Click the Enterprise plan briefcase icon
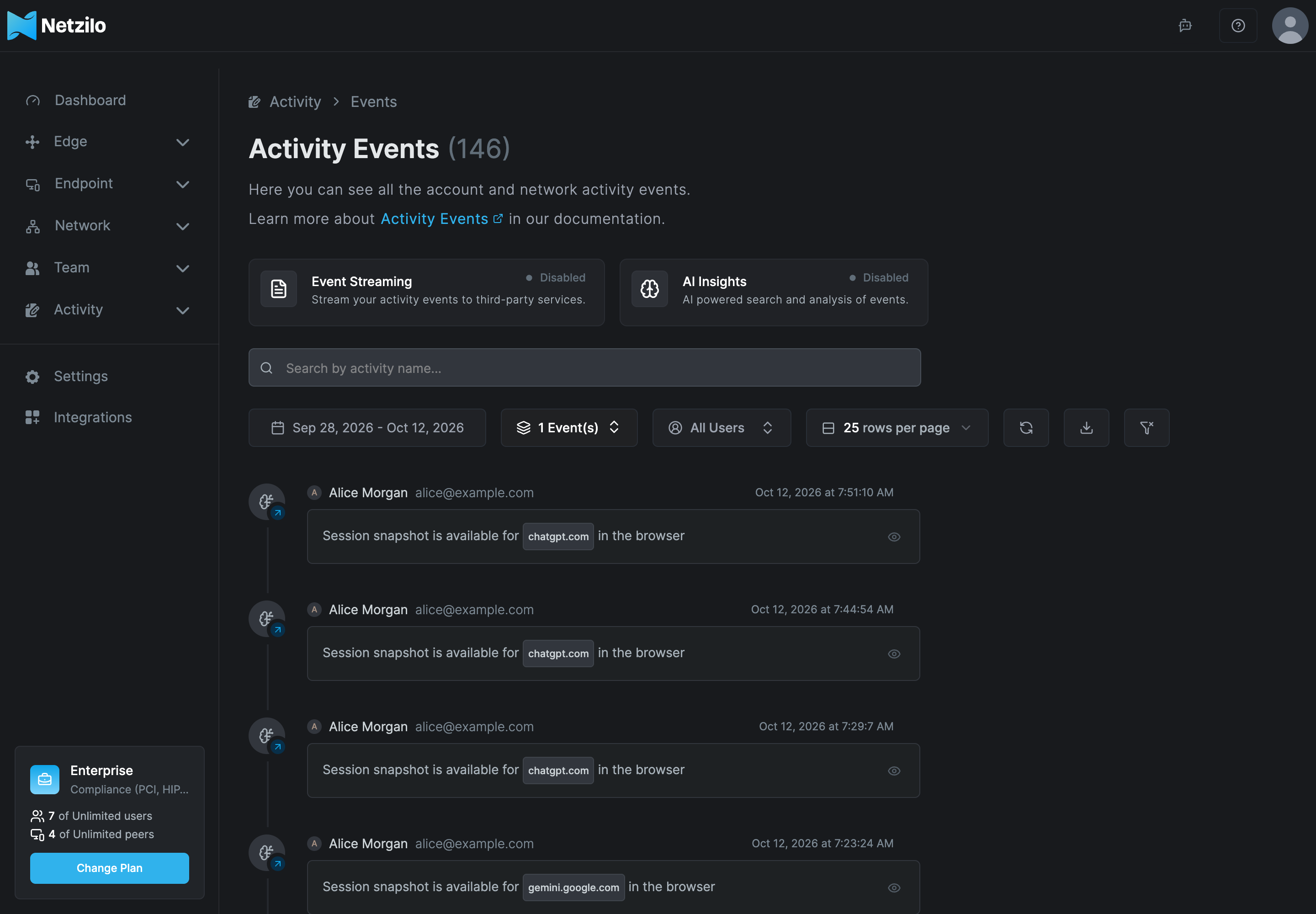The image size is (1316, 914). tap(45, 780)
